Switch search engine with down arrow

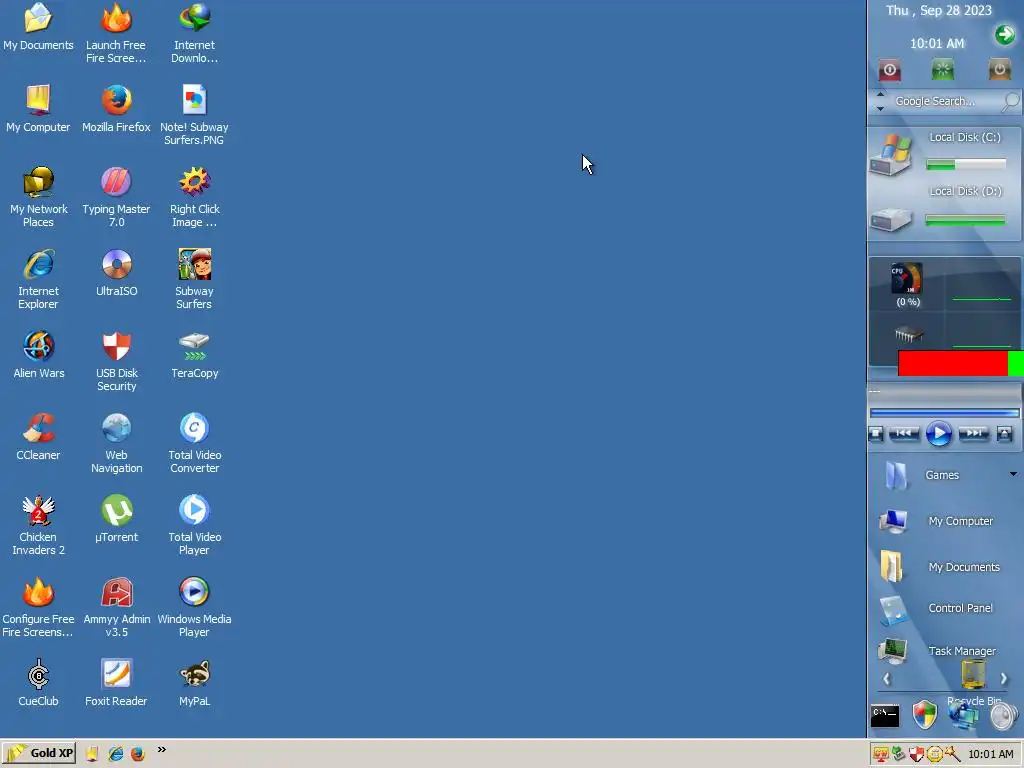point(880,108)
